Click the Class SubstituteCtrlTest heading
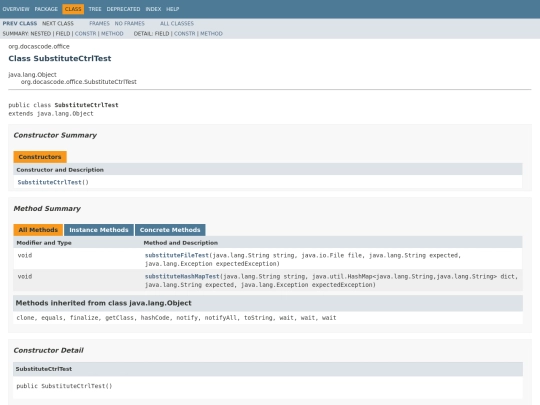 coord(60,58)
